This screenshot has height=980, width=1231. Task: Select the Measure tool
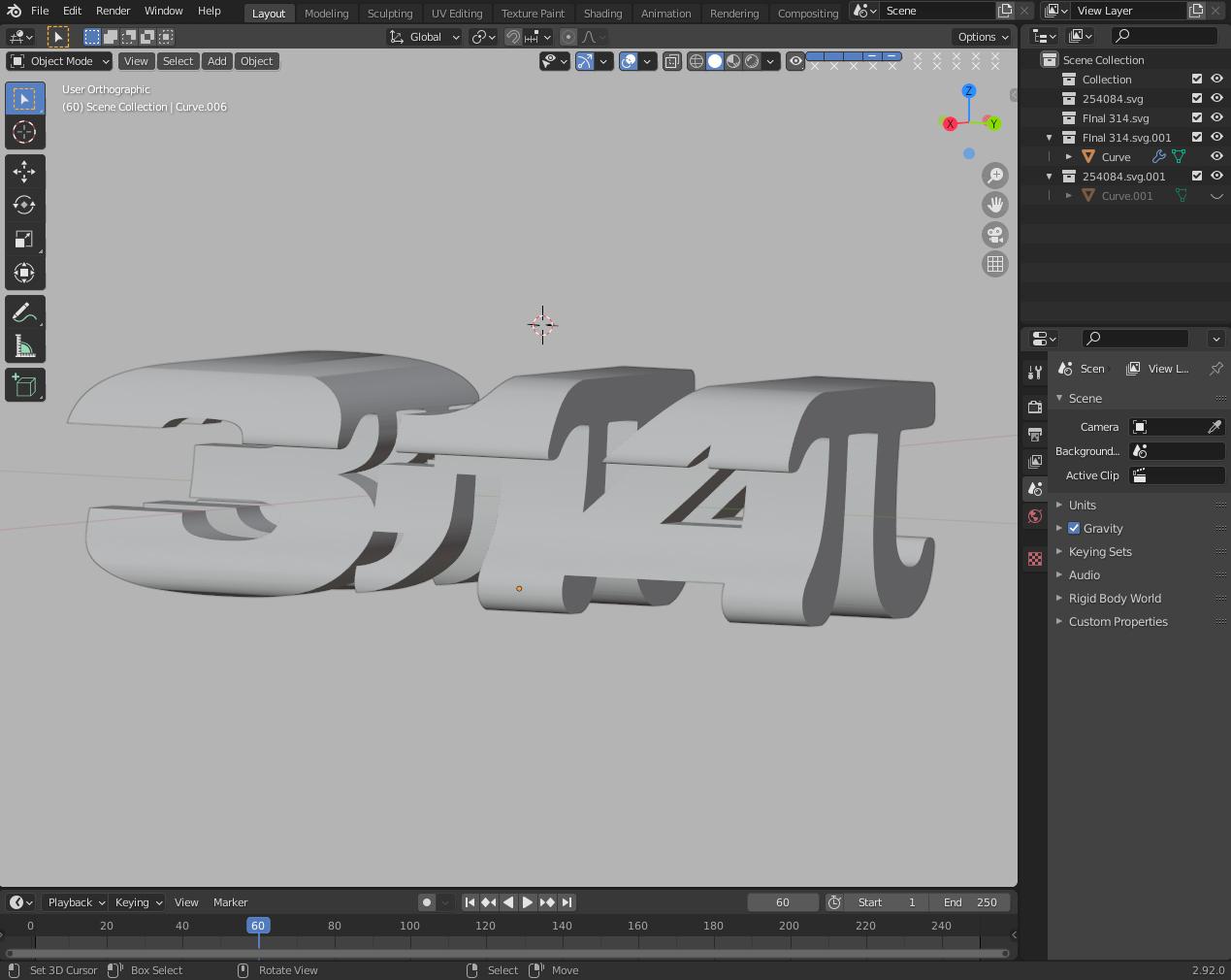click(x=24, y=347)
